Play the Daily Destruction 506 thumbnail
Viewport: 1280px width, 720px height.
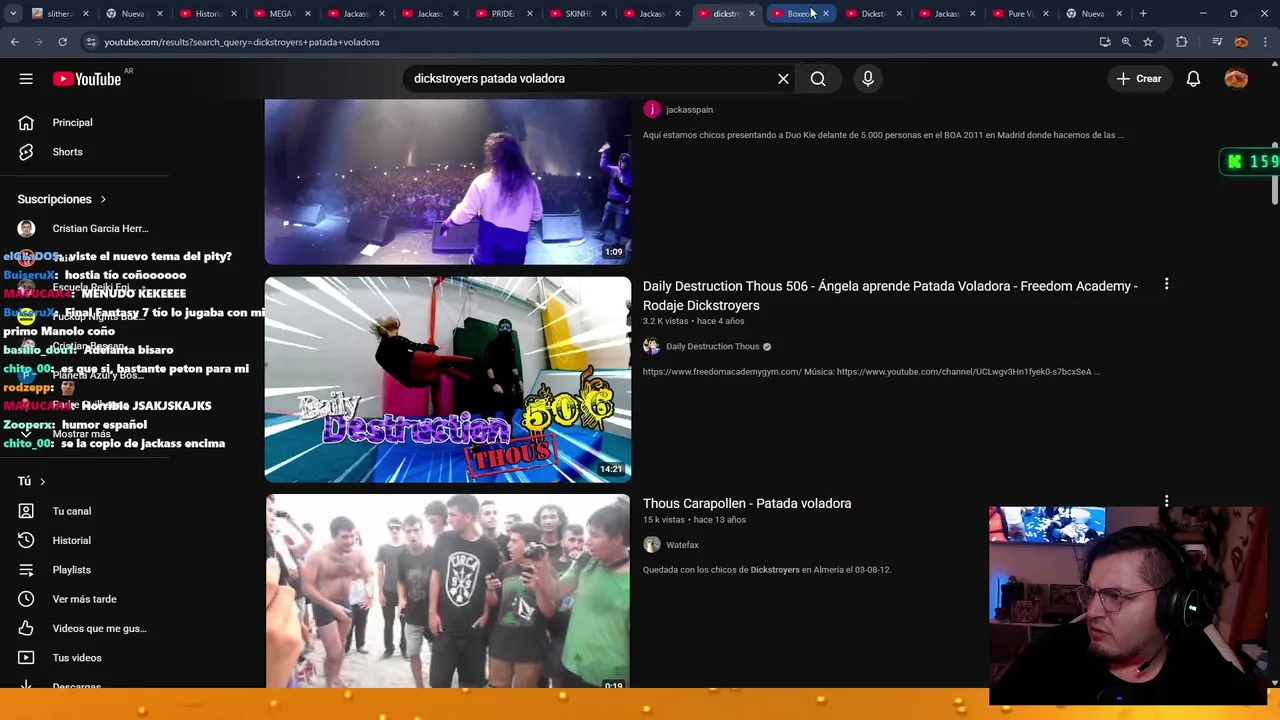coord(447,380)
